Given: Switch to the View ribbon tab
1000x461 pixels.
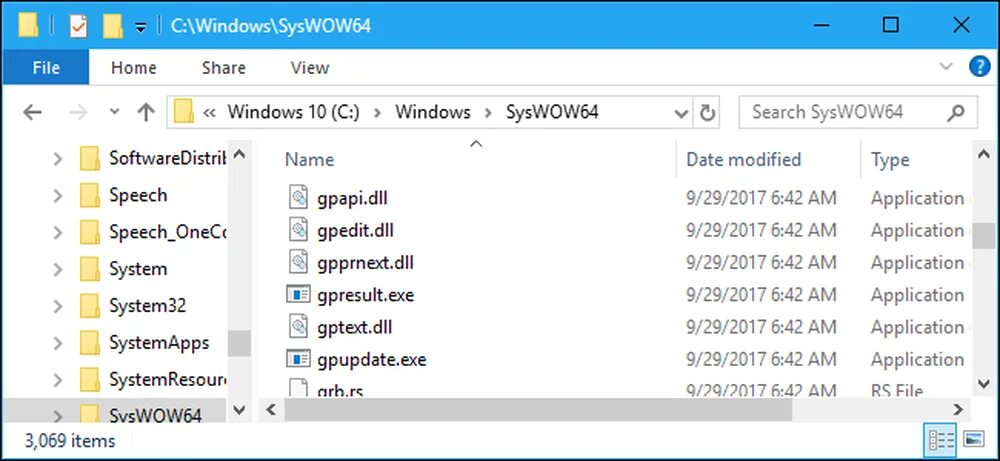Looking at the screenshot, I should point(309,68).
